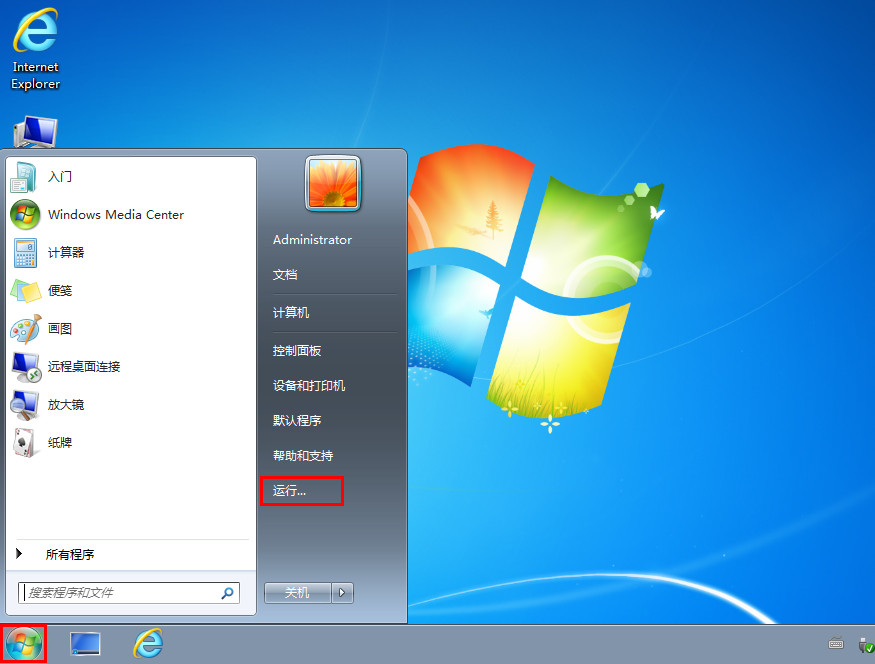875x664 pixels.
Task: Select the 入门 program label
Action: 60,177
